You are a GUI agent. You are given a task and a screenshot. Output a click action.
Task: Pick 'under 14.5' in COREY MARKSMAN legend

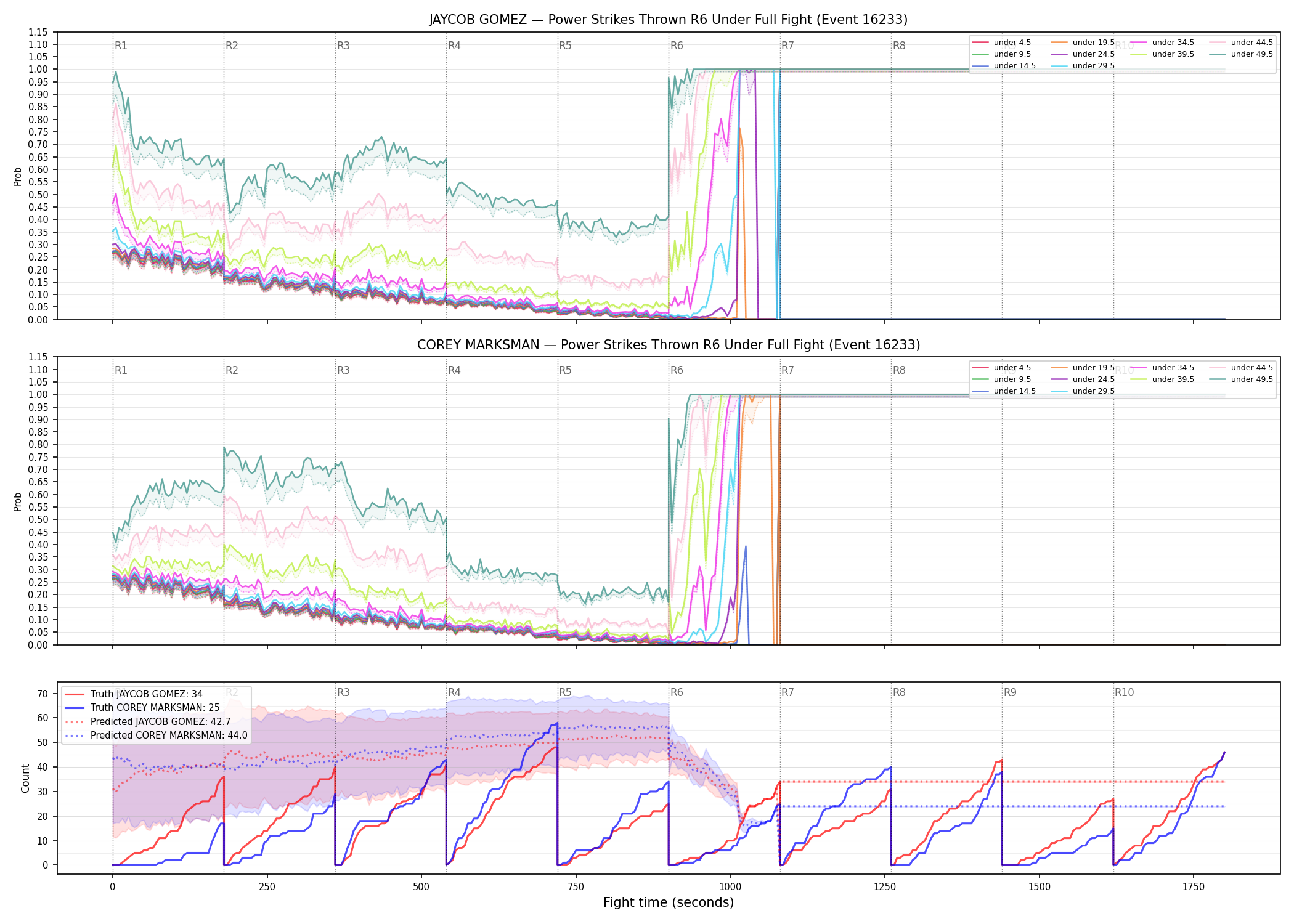(1004, 391)
